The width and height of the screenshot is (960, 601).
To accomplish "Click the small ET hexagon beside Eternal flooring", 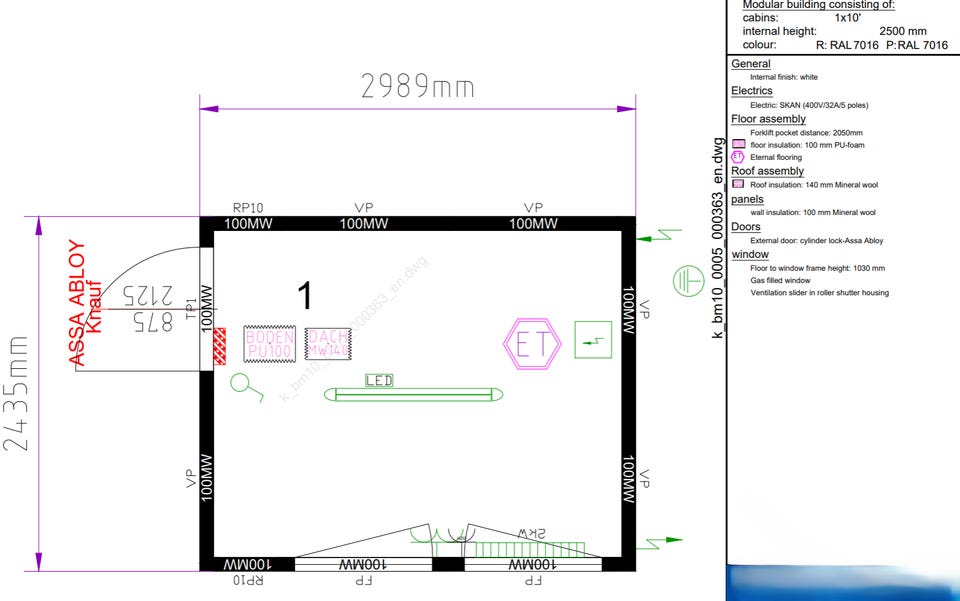I will (x=738, y=157).
